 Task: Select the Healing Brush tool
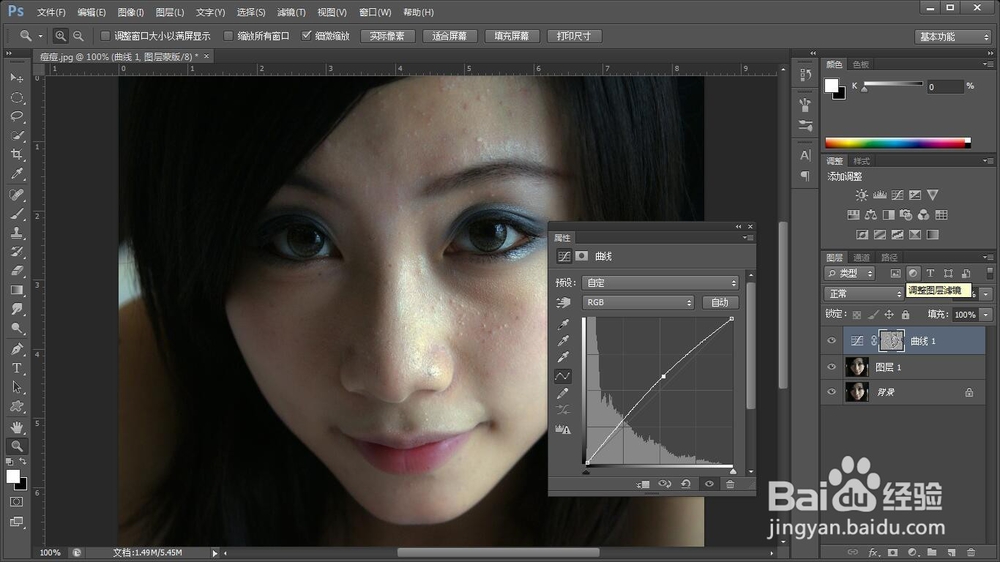17,195
